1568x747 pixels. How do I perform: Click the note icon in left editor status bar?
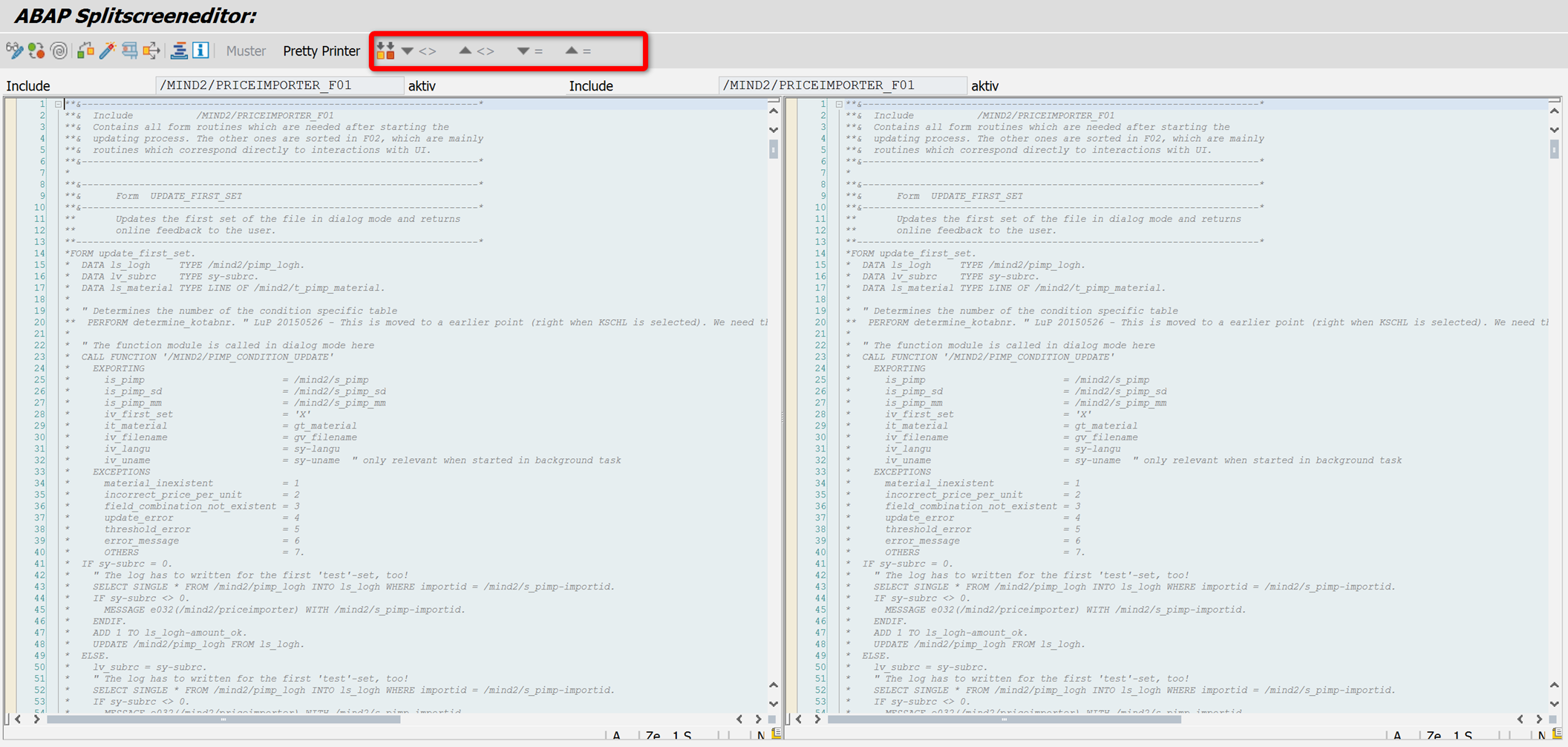777,734
